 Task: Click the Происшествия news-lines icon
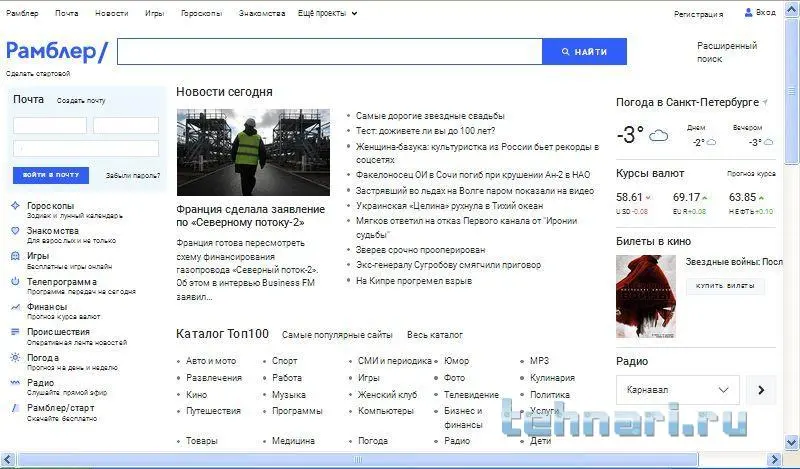coord(15,332)
